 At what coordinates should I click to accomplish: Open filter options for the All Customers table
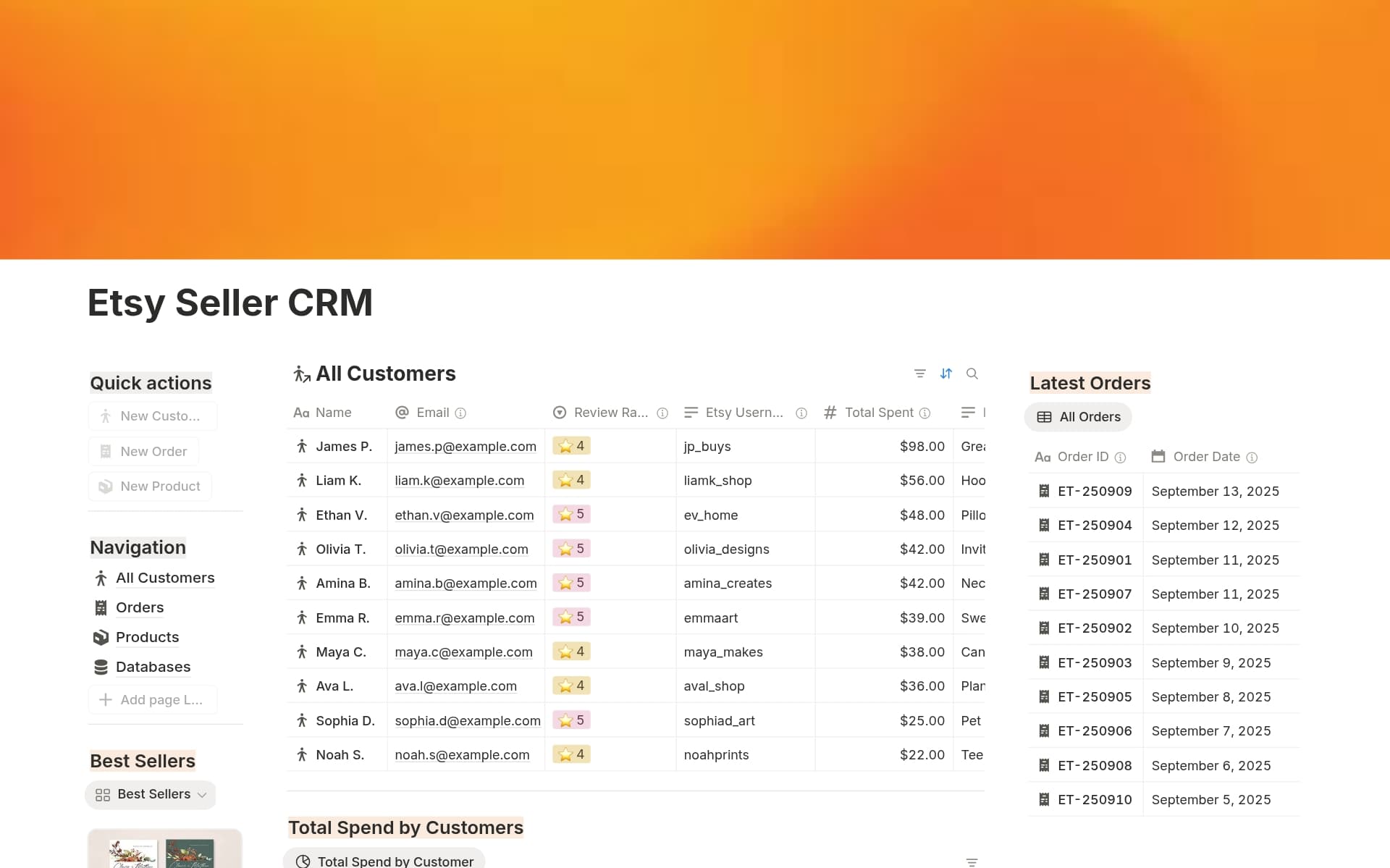[919, 373]
